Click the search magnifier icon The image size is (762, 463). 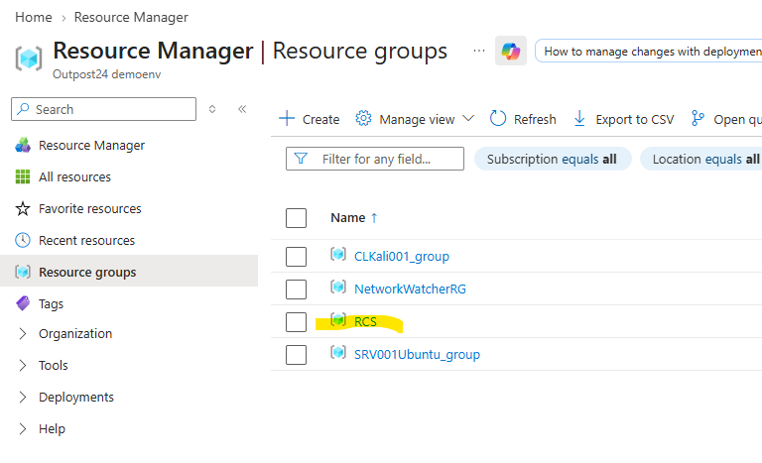pyautogui.click(x=23, y=109)
